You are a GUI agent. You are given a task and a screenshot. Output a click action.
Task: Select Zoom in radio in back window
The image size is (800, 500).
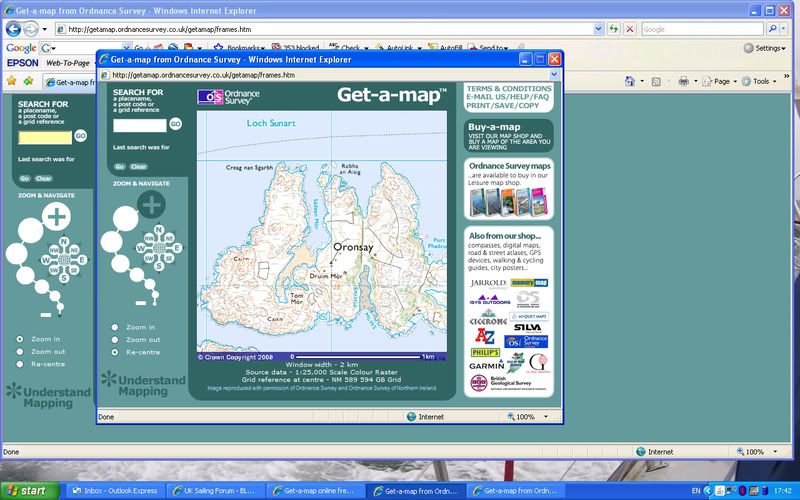click(x=19, y=339)
